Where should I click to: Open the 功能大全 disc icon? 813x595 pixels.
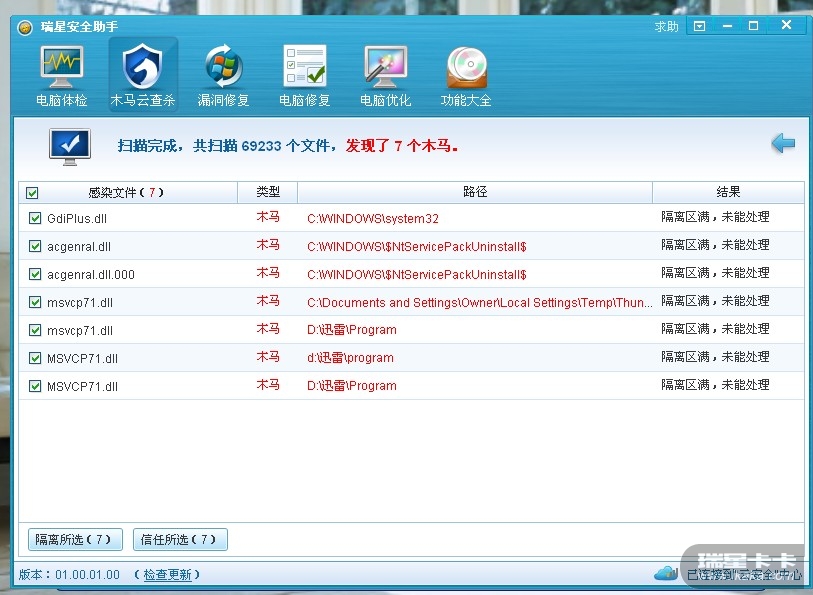point(467,67)
